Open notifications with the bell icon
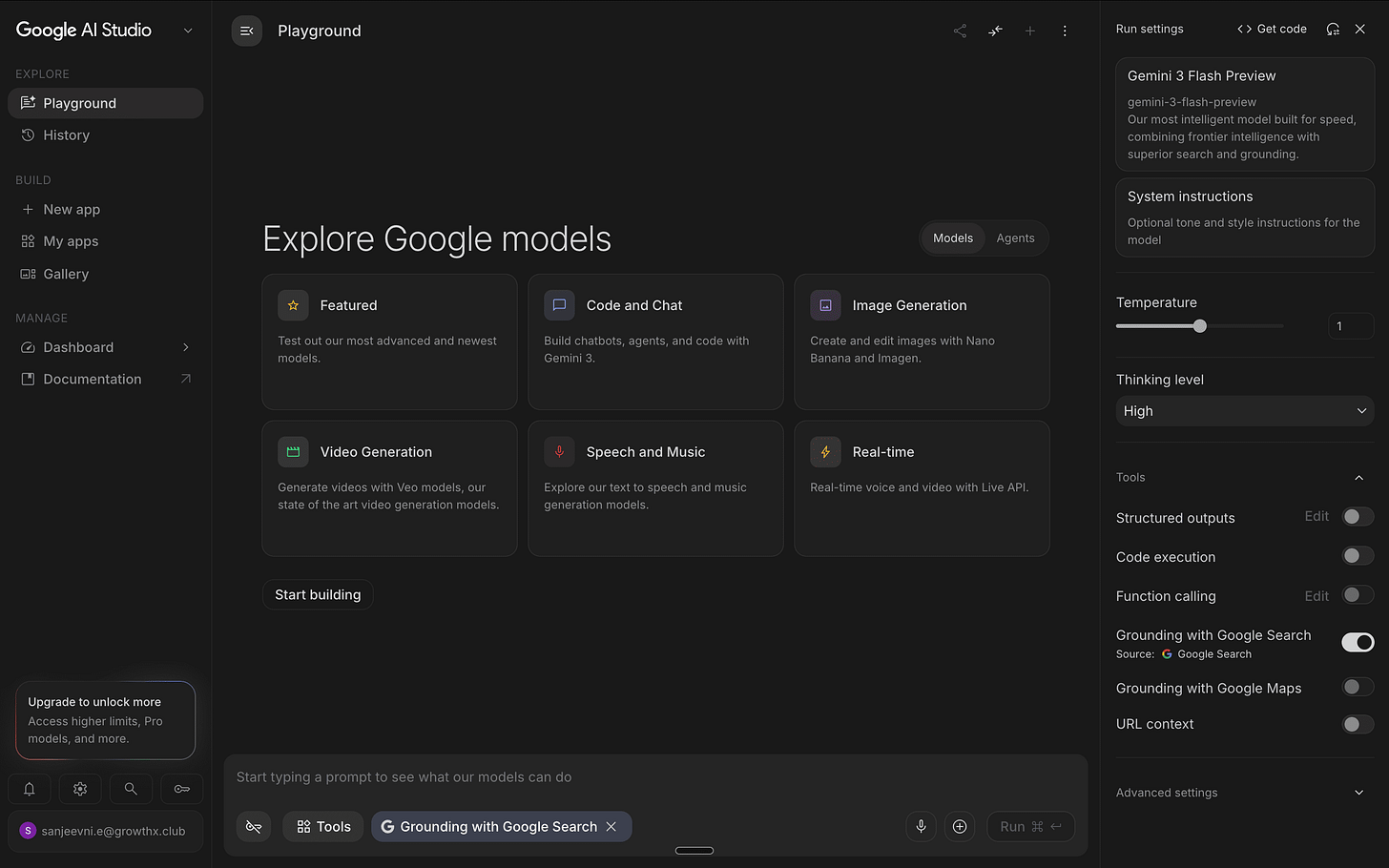1389x868 pixels. 30,789
